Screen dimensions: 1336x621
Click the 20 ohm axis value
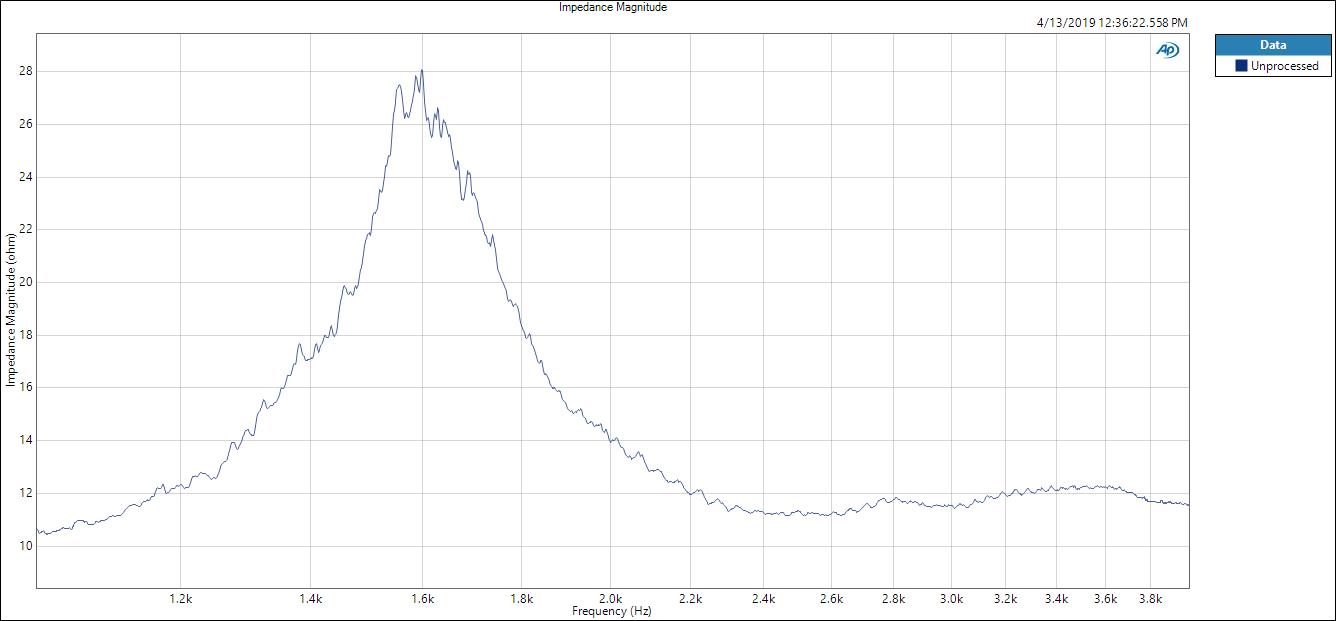pyautogui.click(x=25, y=282)
